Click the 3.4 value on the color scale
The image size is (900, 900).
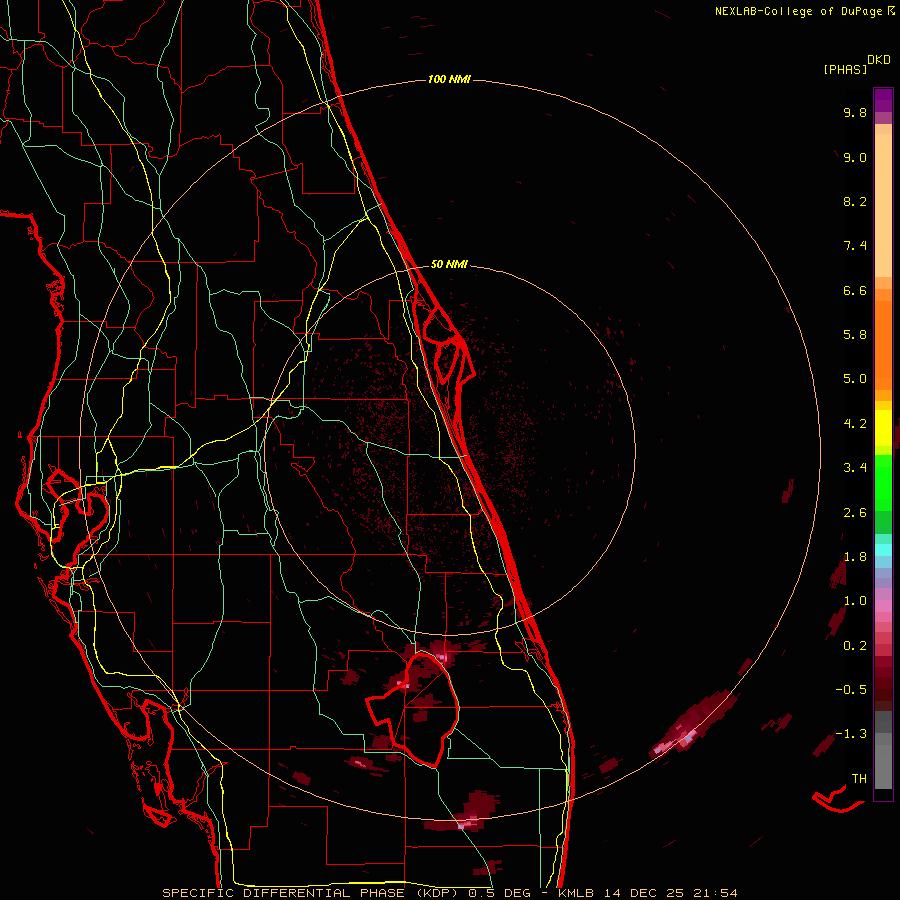click(855, 468)
